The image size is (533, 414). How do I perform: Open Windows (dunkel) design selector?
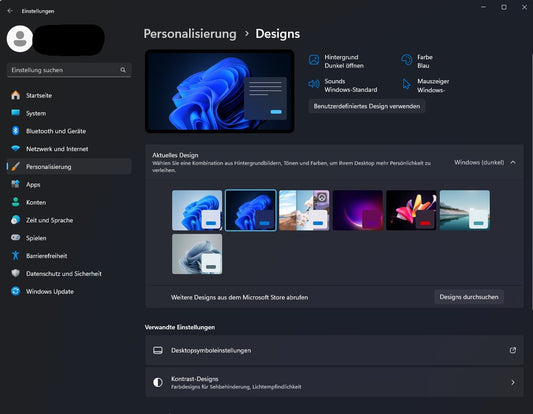click(x=479, y=162)
